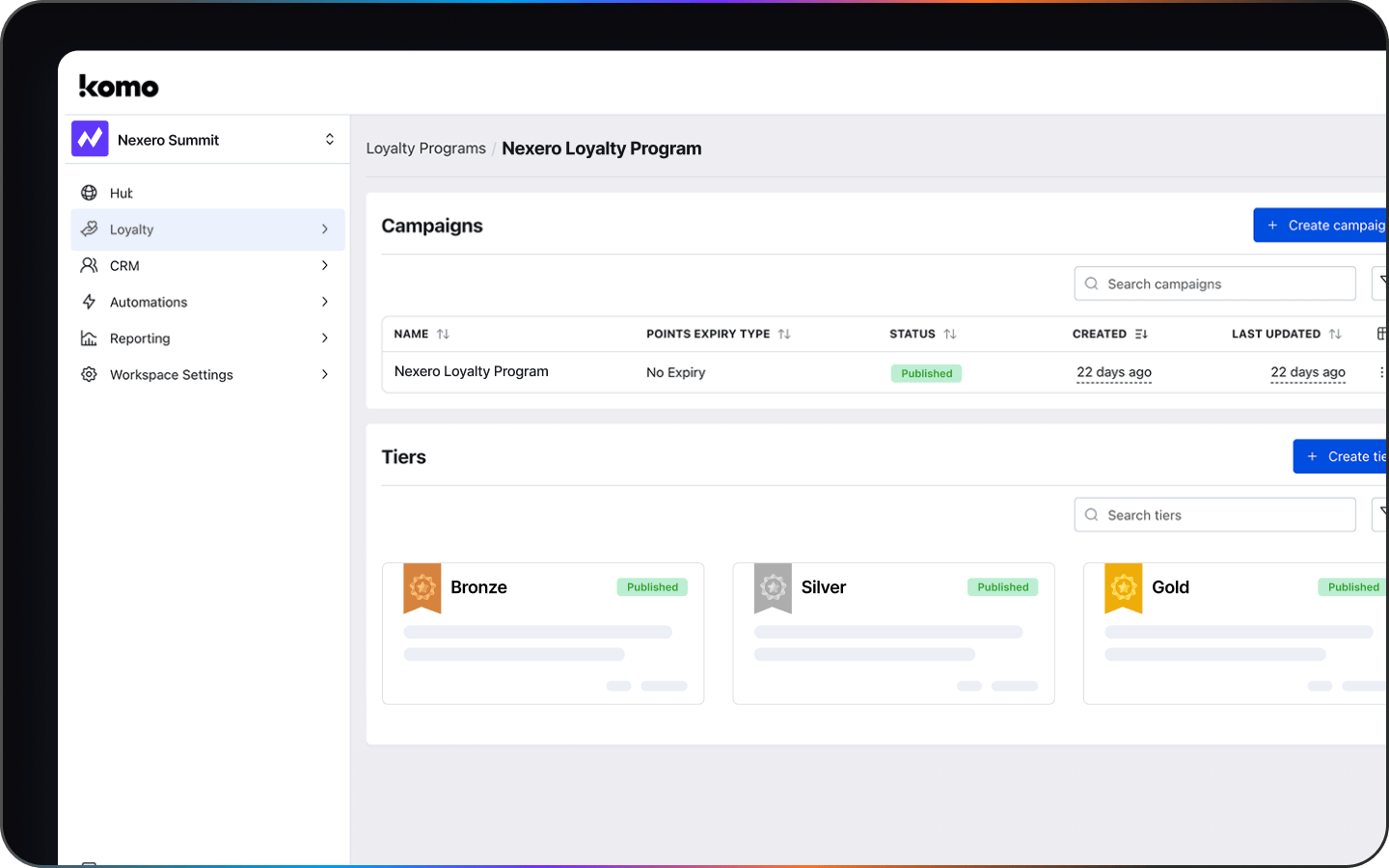Open the Nexero Summit workspace switcher

click(329, 140)
